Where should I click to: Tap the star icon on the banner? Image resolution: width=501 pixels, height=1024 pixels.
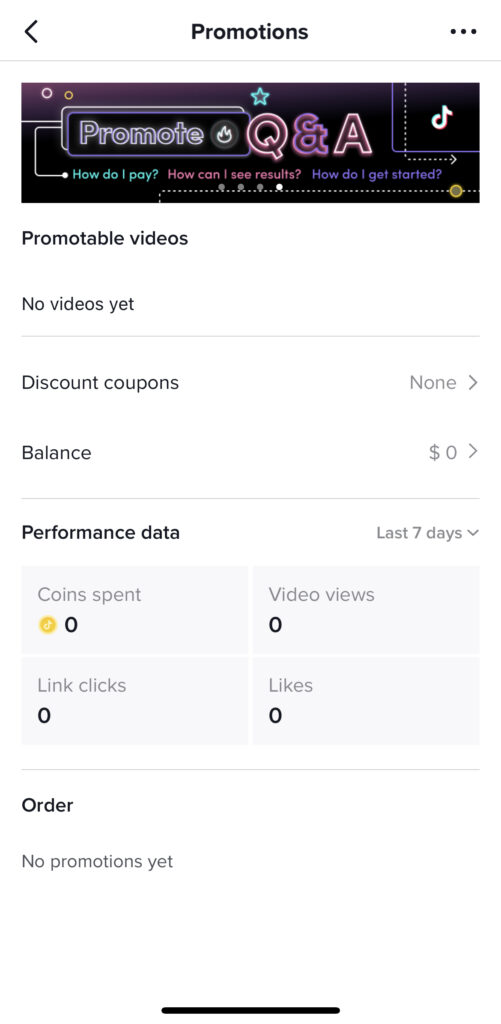260,97
